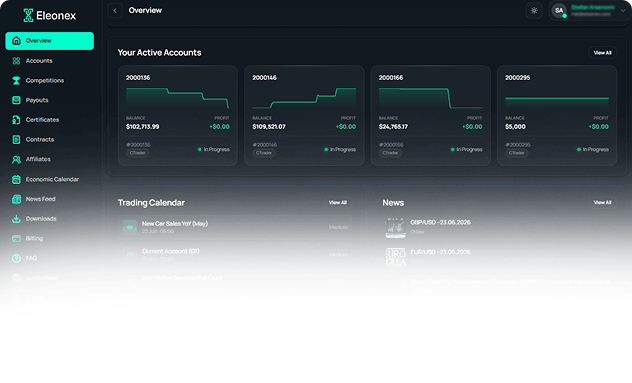Collapse sidebar with the back chevron
Viewport: 632px width, 383px height.
(115, 11)
